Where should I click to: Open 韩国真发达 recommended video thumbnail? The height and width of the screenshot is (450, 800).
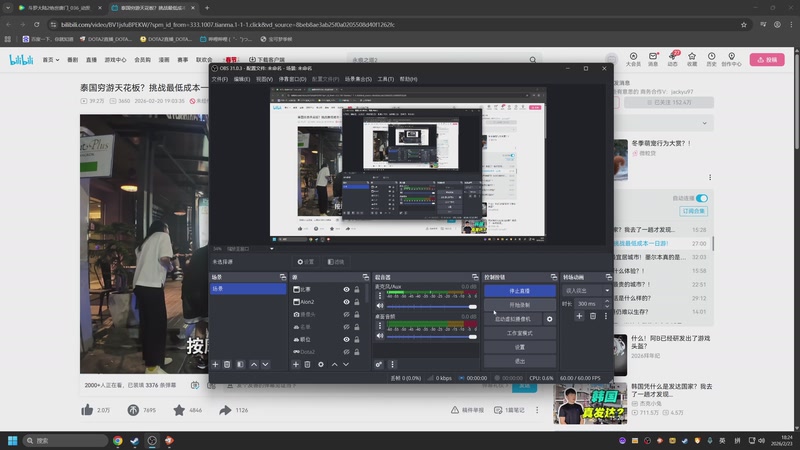pos(590,404)
